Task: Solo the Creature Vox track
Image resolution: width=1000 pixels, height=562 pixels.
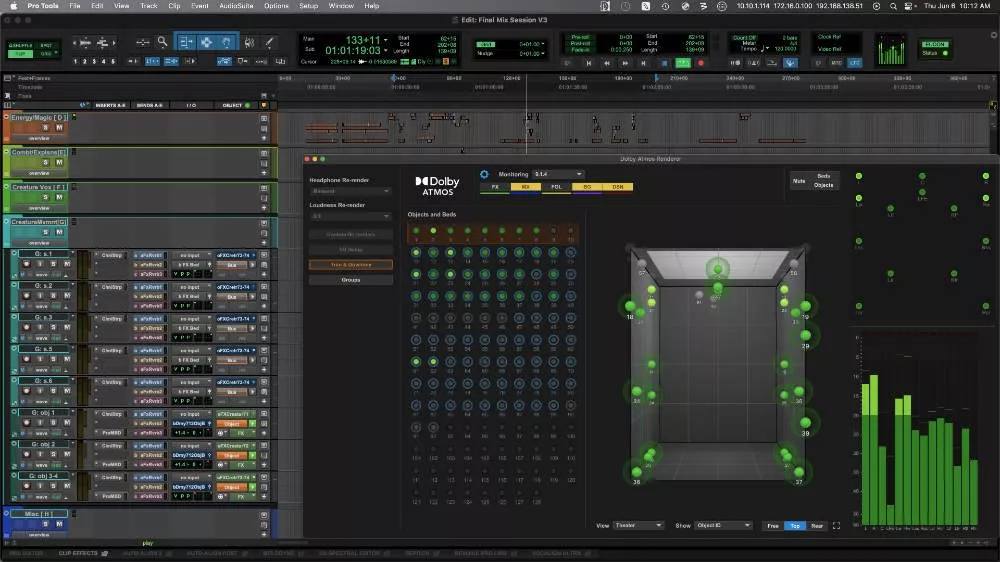Action: tap(46, 197)
